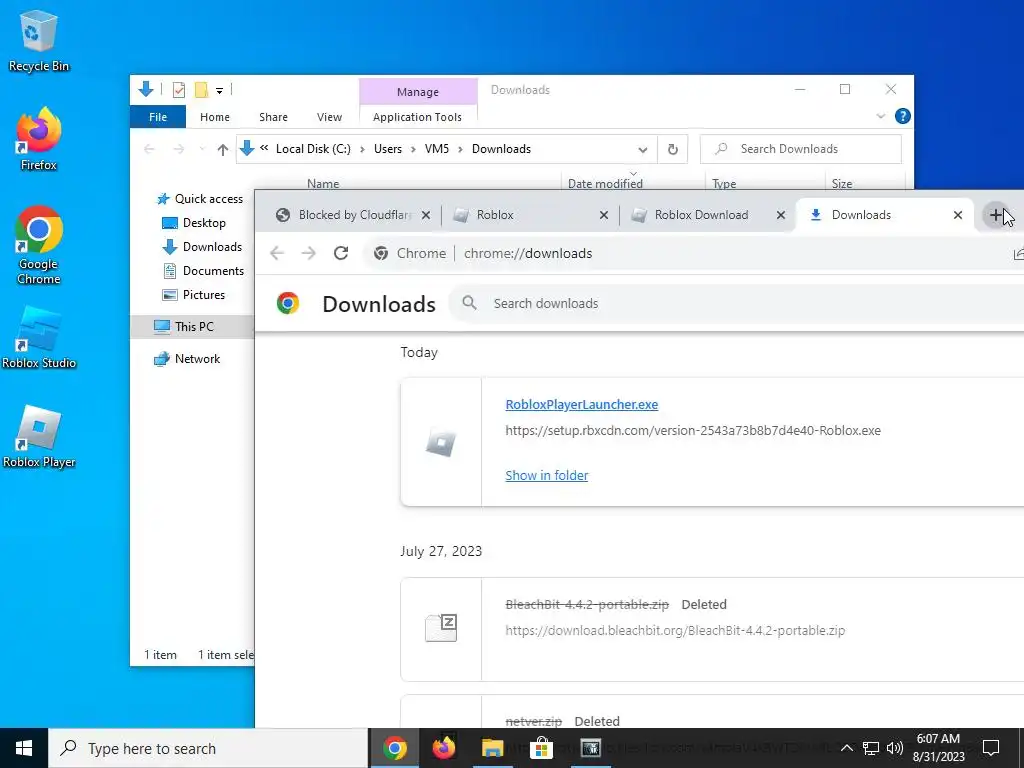Open the Windows Start menu

(24, 748)
